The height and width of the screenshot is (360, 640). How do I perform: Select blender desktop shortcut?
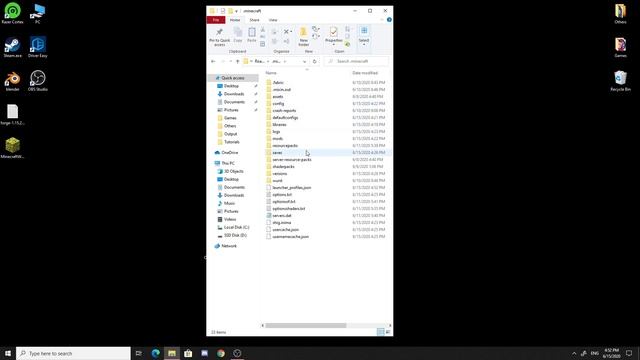pos(12,81)
